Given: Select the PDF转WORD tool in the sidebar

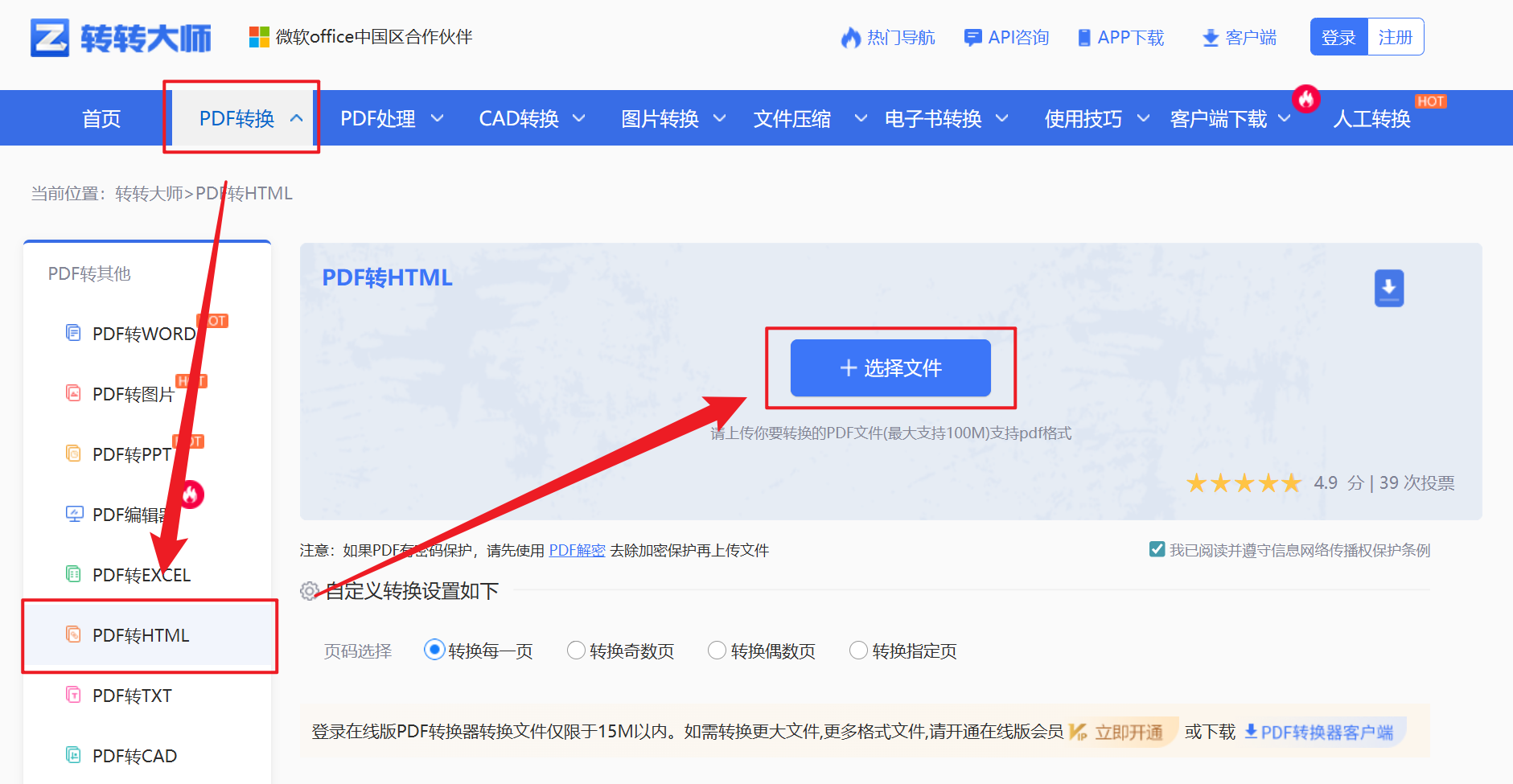Looking at the screenshot, I should pyautogui.click(x=141, y=333).
